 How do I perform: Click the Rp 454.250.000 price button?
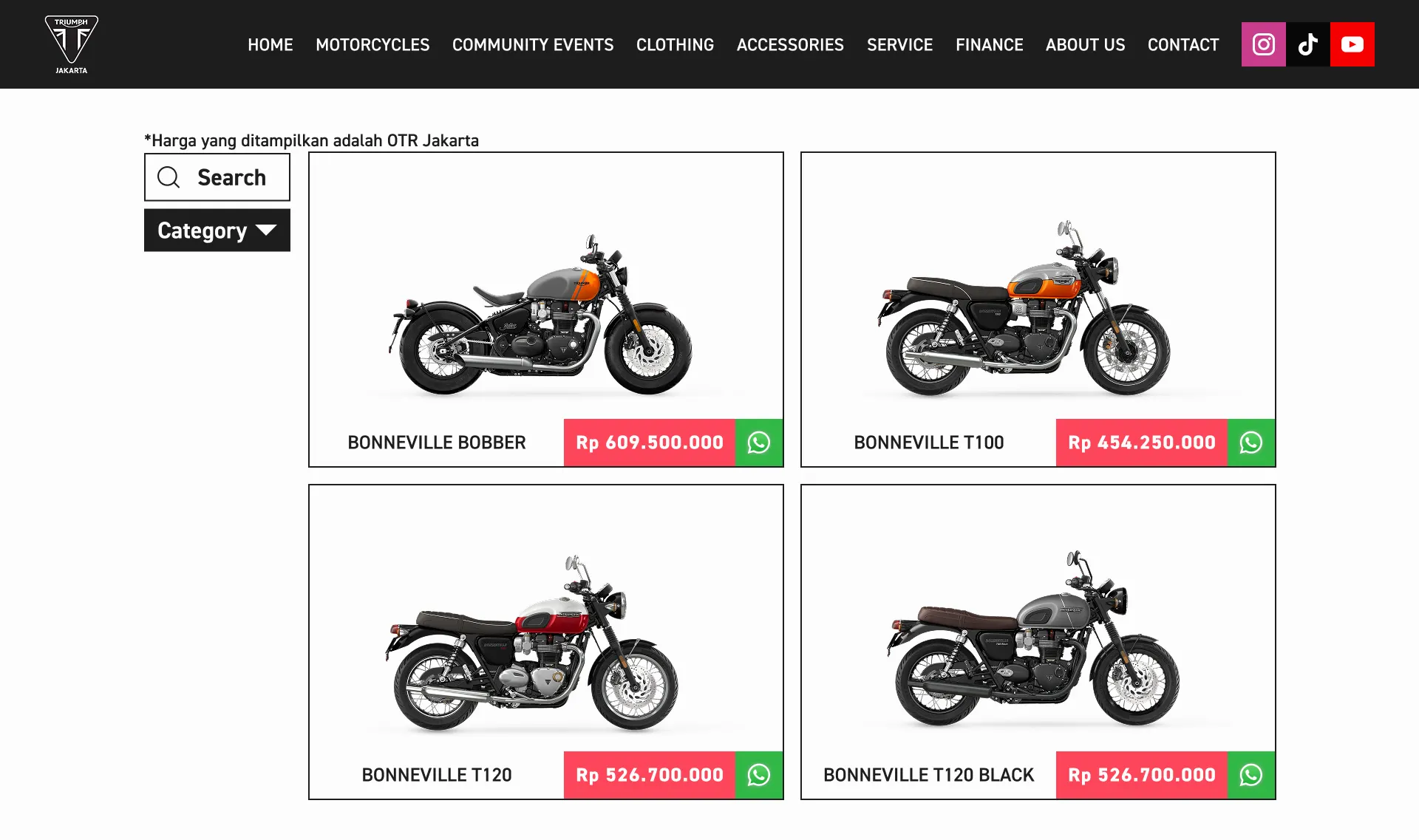1142,443
